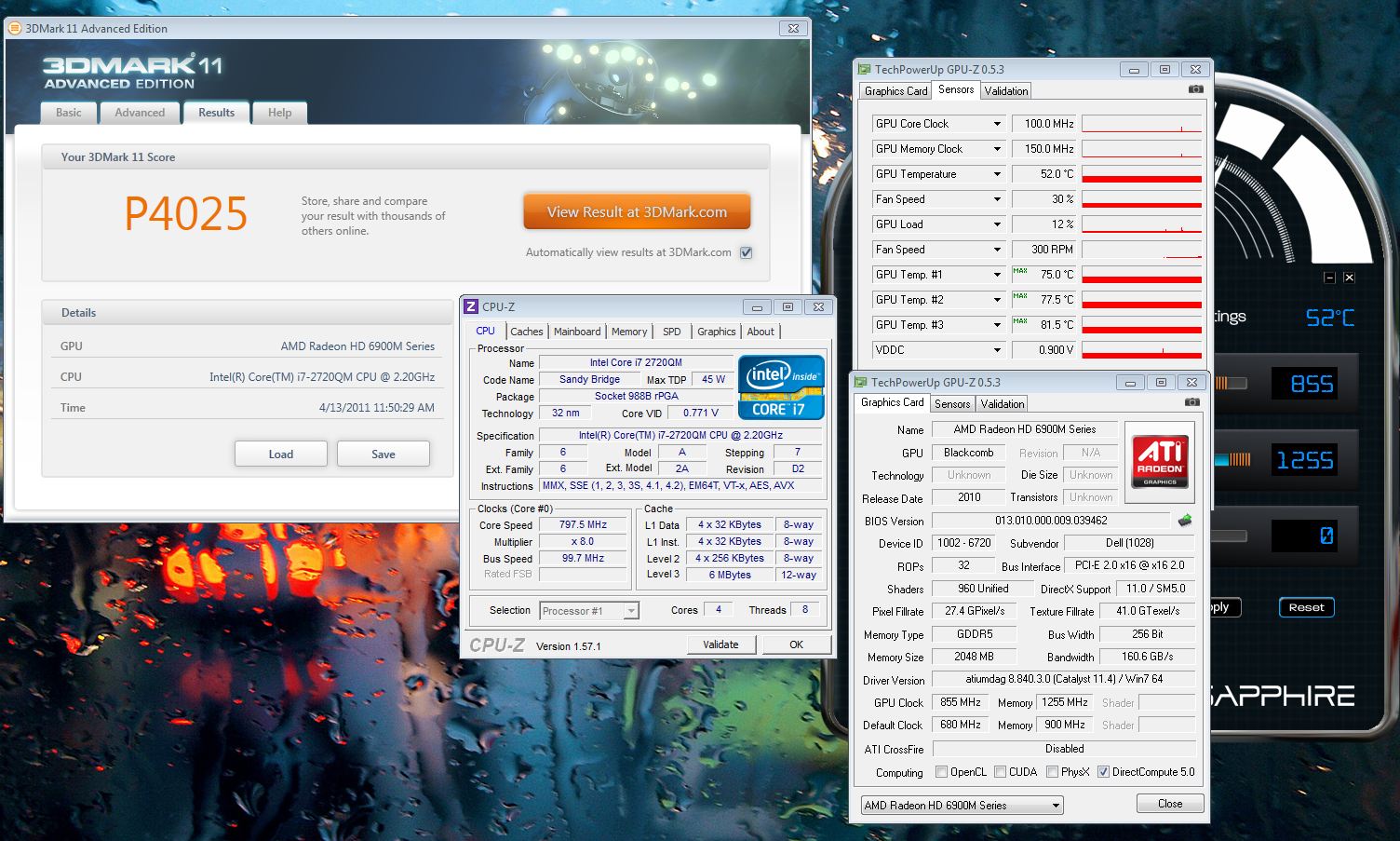Click the camera icon in GPU-Z Sensors window
Image resolution: width=1400 pixels, height=841 pixels.
(1195, 89)
